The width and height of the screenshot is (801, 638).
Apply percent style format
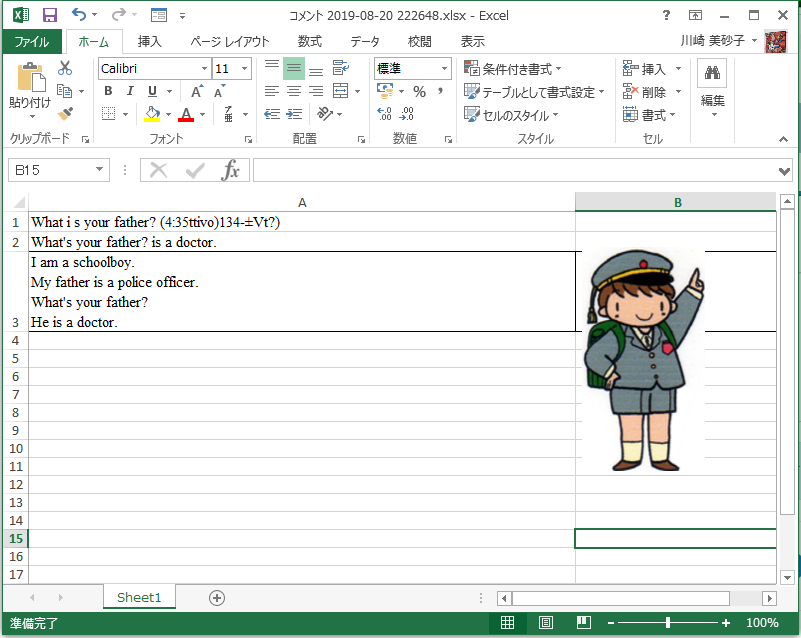coord(419,91)
